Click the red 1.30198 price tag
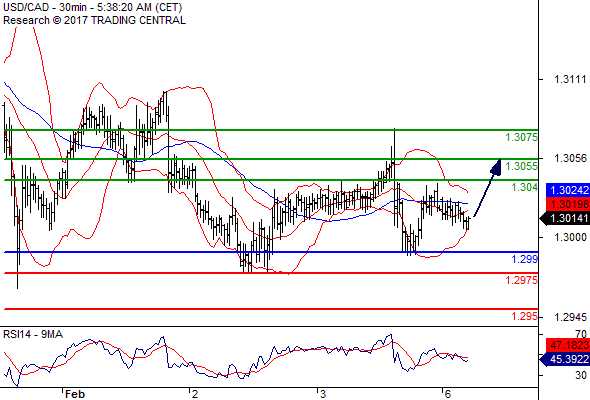Viewport: 590px width, 400px height. coord(568,204)
